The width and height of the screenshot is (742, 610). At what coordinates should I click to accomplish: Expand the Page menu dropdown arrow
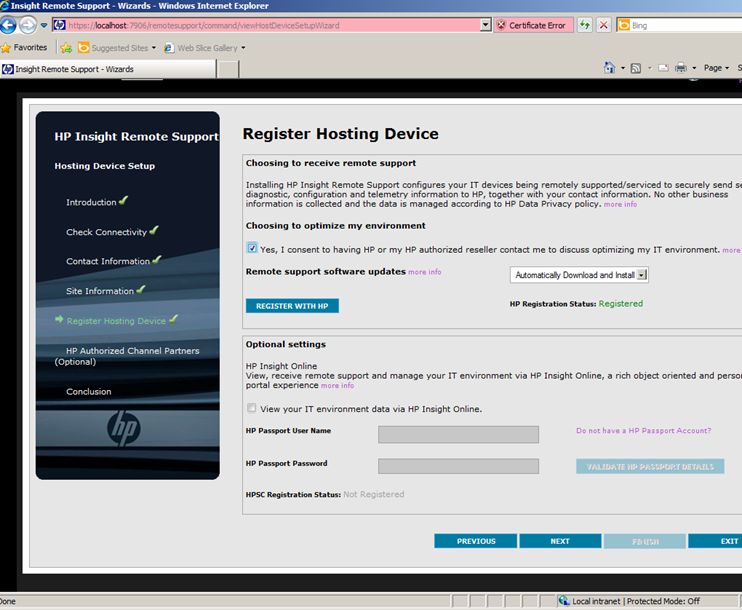pyautogui.click(x=727, y=68)
